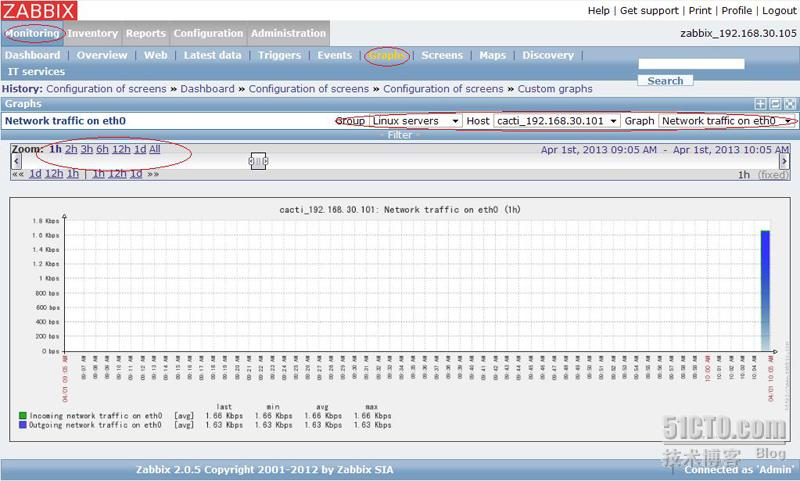Screen dimensions: 800x481
Task: Click the Network traffic on eth0 page heading
Action: pyautogui.click(x=65, y=121)
